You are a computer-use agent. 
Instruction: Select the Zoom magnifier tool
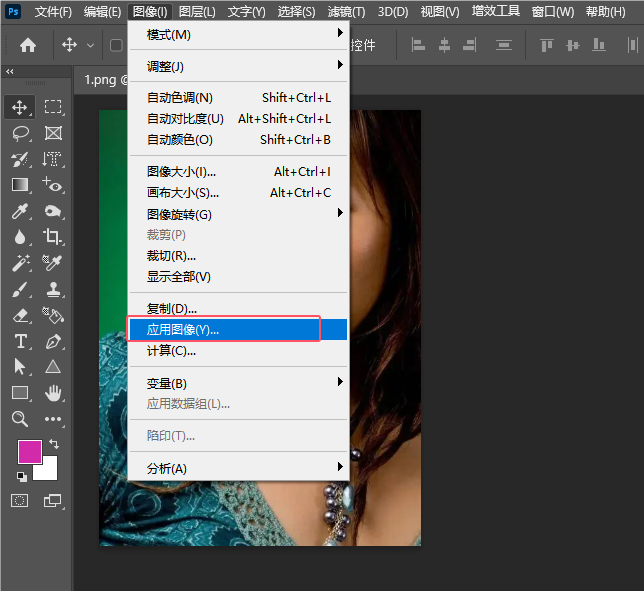click(20, 419)
